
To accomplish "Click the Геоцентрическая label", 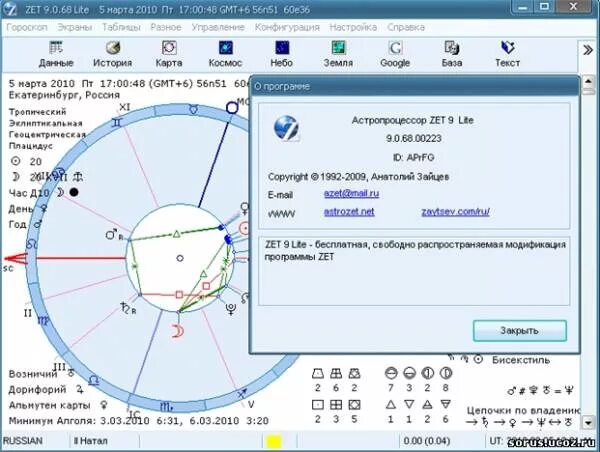I will tap(47, 135).
